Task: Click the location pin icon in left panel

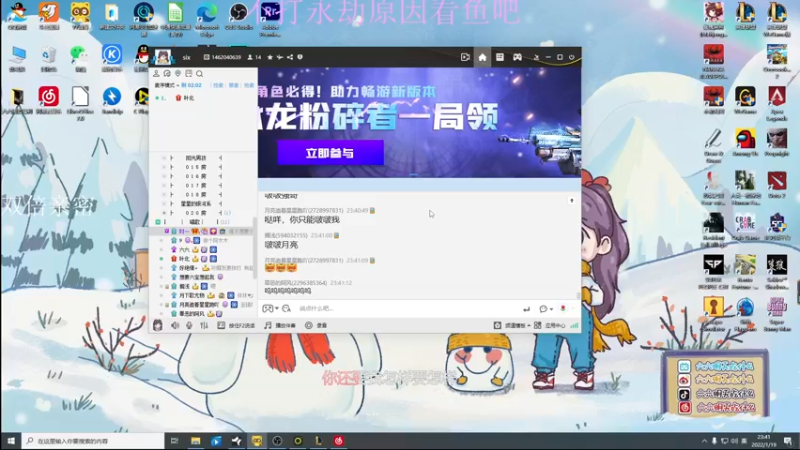Action: coord(178,74)
